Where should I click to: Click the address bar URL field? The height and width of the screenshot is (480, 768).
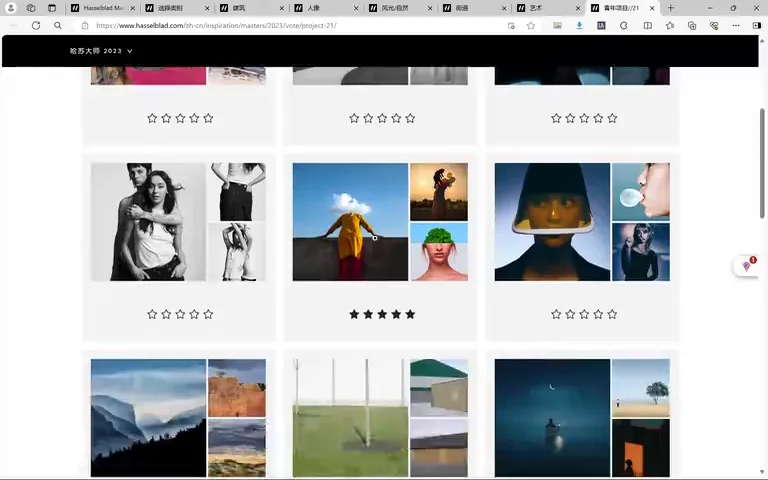coord(294,25)
